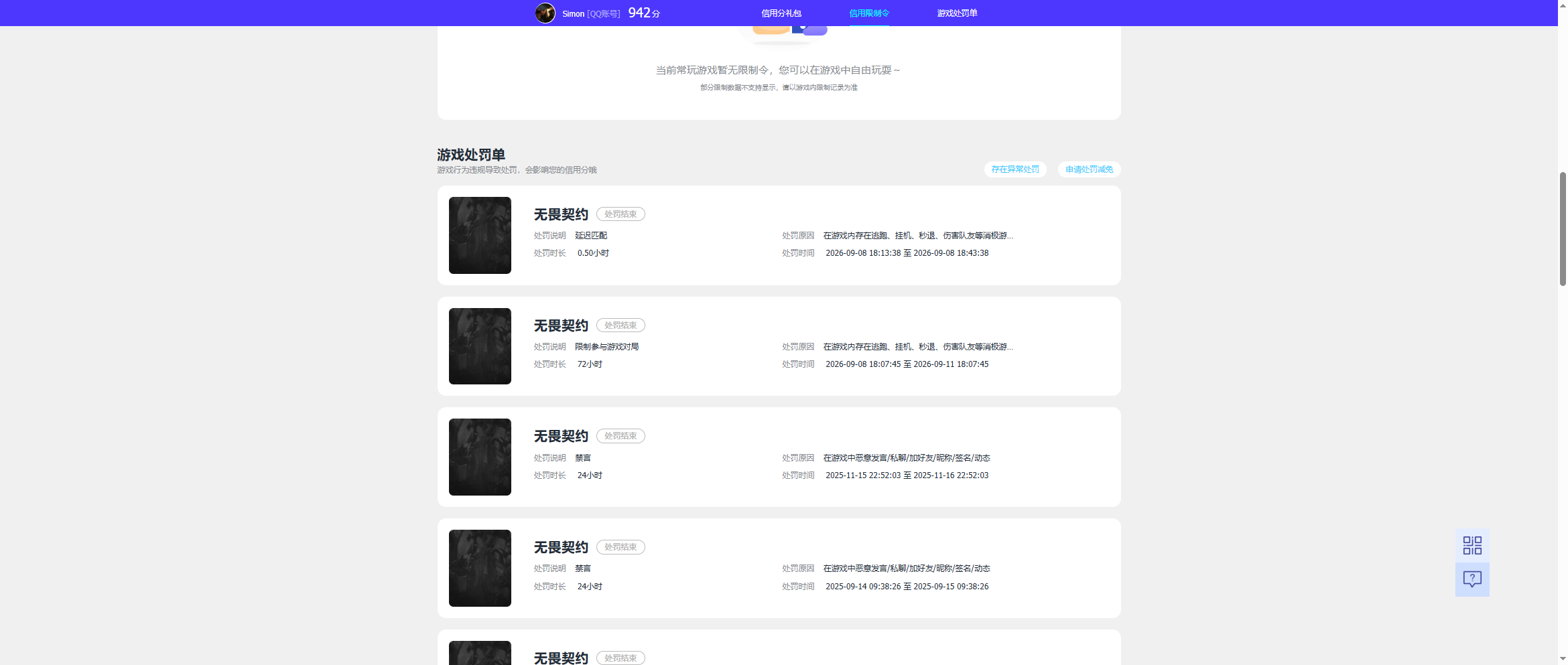Click the 申请处罚减免 button
The height and width of the screenshot is (665, 1568).
1089,169
